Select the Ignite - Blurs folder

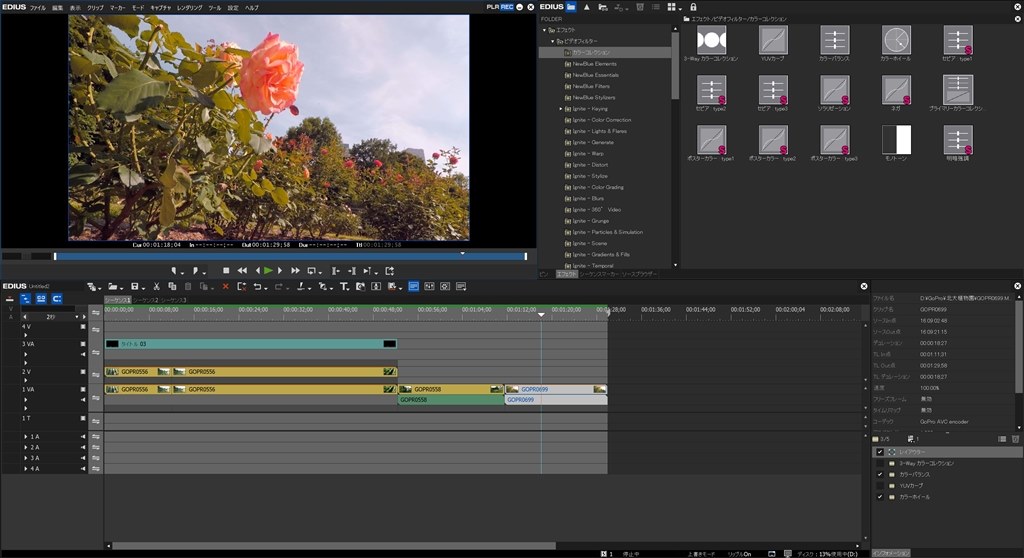click(588, 199)
